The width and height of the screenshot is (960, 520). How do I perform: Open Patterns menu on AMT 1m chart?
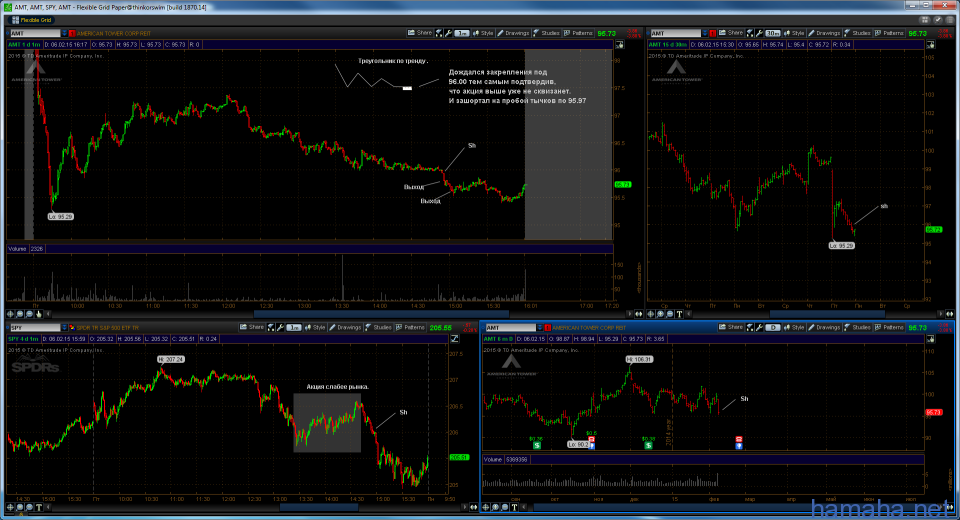tap(578, 33)
